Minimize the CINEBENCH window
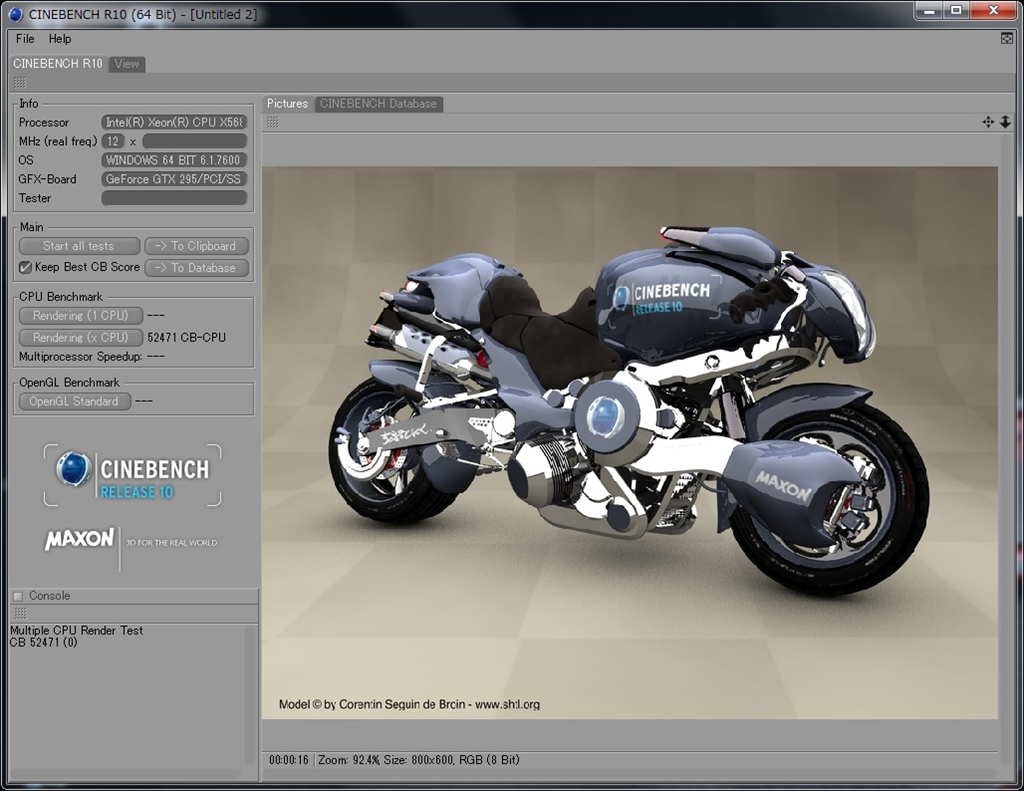The image size is (1024, 791). pyautogui.click(x=930, y=10)
